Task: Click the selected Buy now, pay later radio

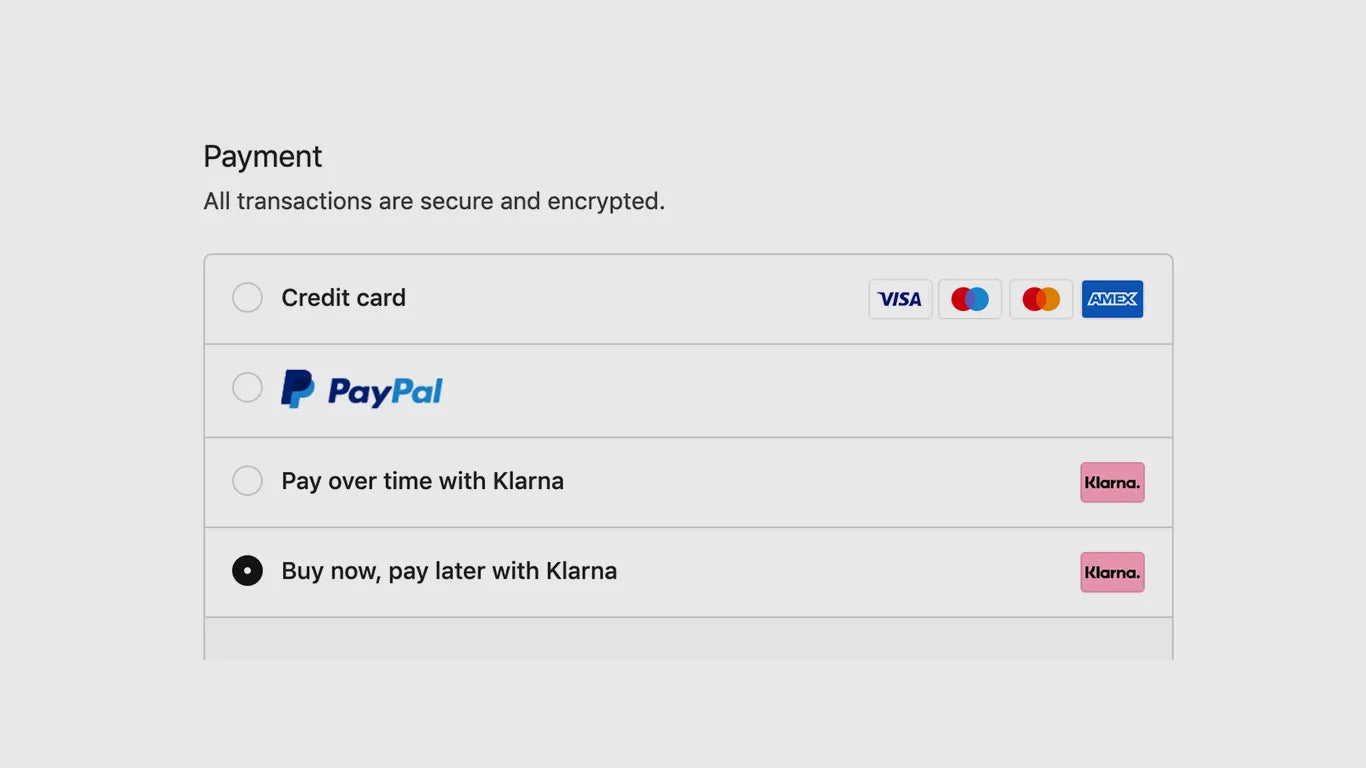Action: (x=247, y=571)
